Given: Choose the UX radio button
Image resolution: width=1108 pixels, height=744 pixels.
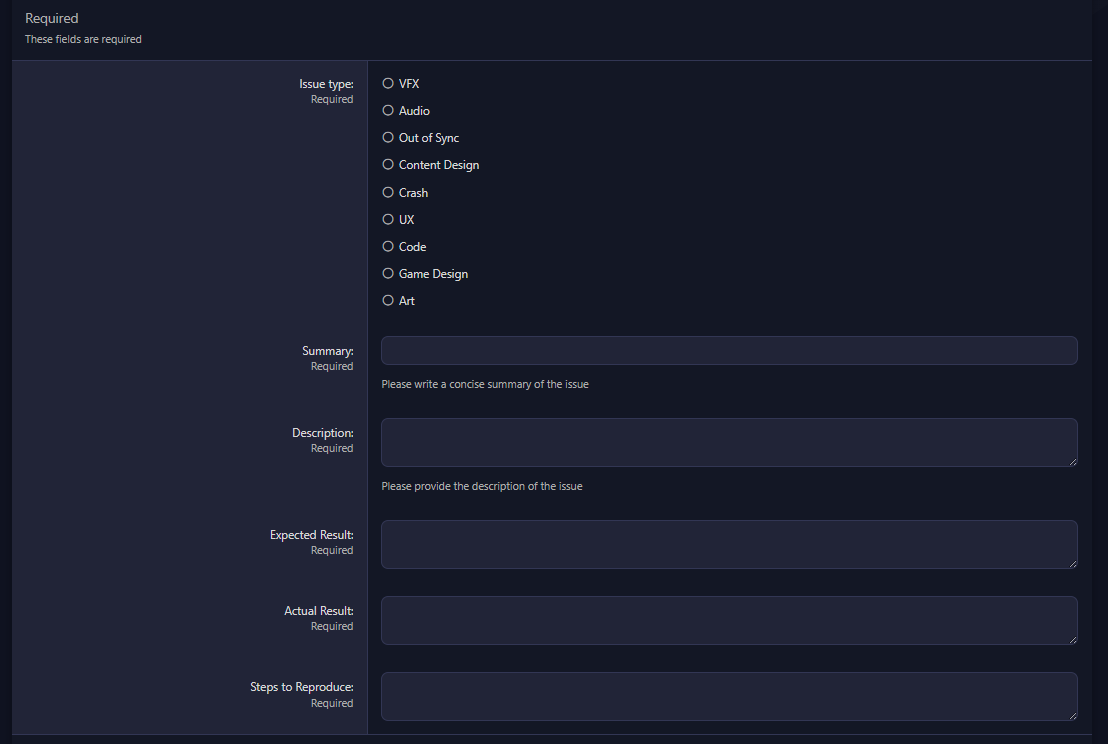Looking at the screenshot, I should pos(388,219).
